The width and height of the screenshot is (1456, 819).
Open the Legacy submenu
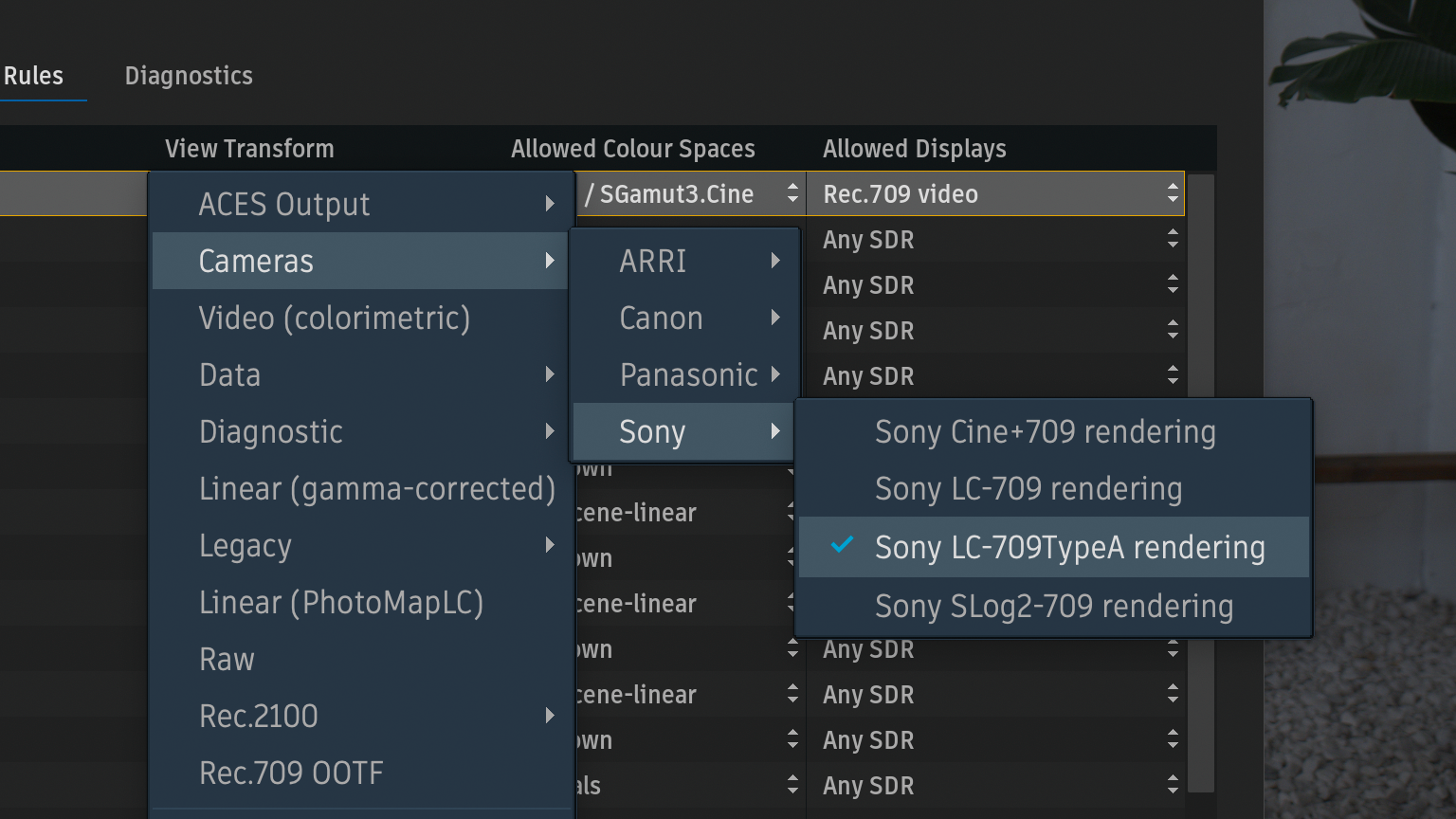(360, 545)
